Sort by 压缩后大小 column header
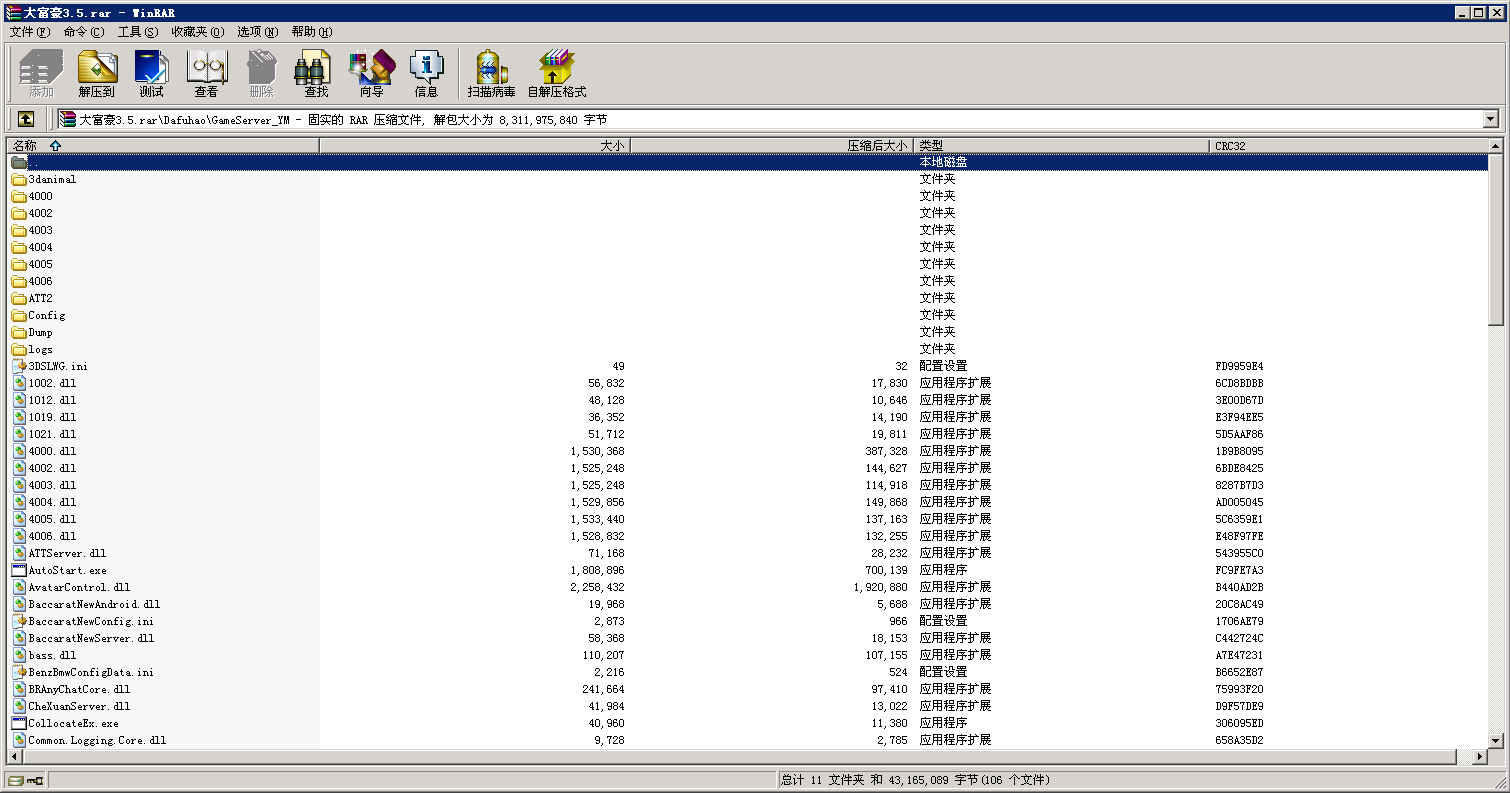1510x793 pixels. [x=771, y=146]
